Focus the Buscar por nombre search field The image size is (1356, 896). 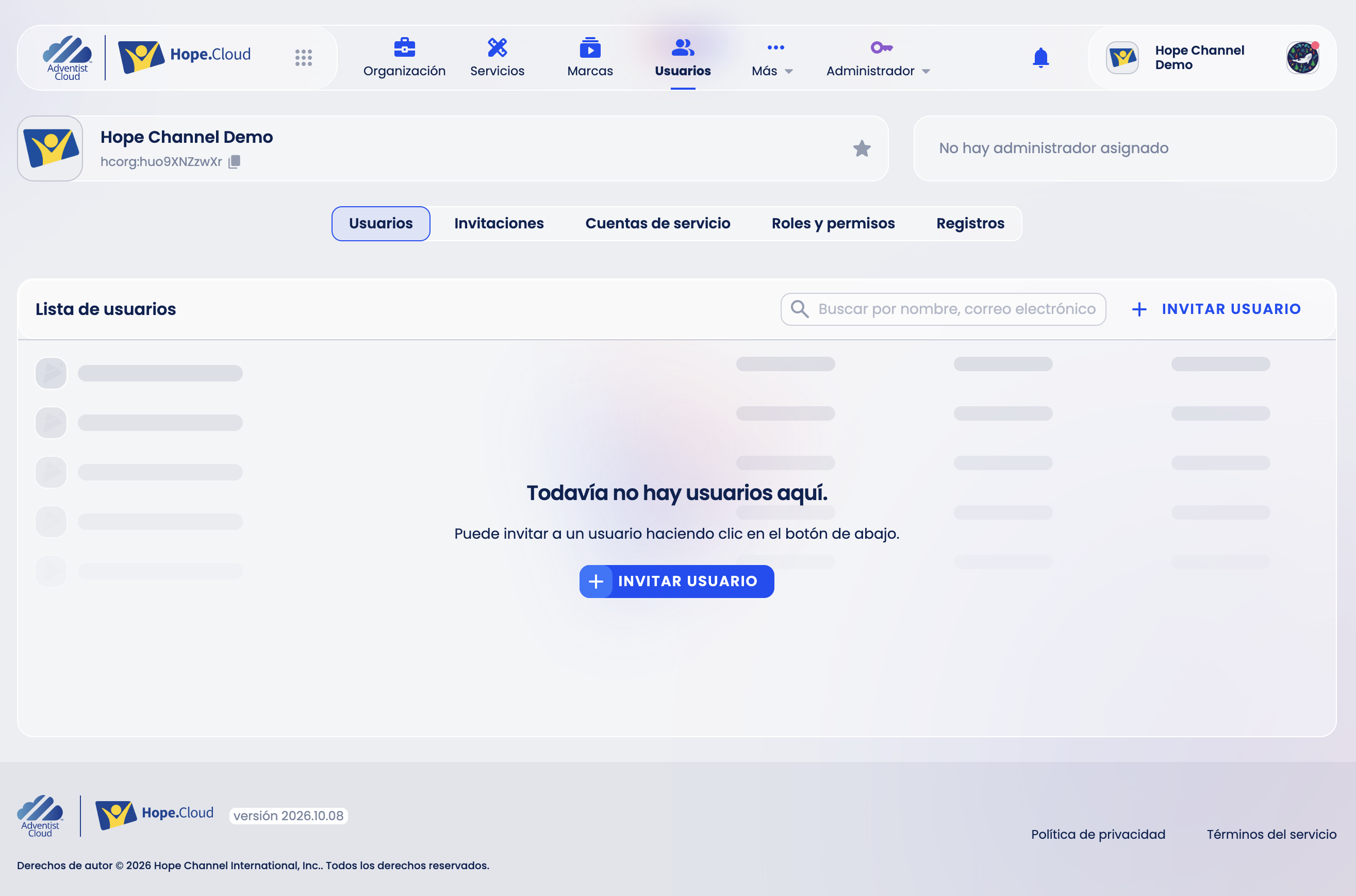click(943, 309)
